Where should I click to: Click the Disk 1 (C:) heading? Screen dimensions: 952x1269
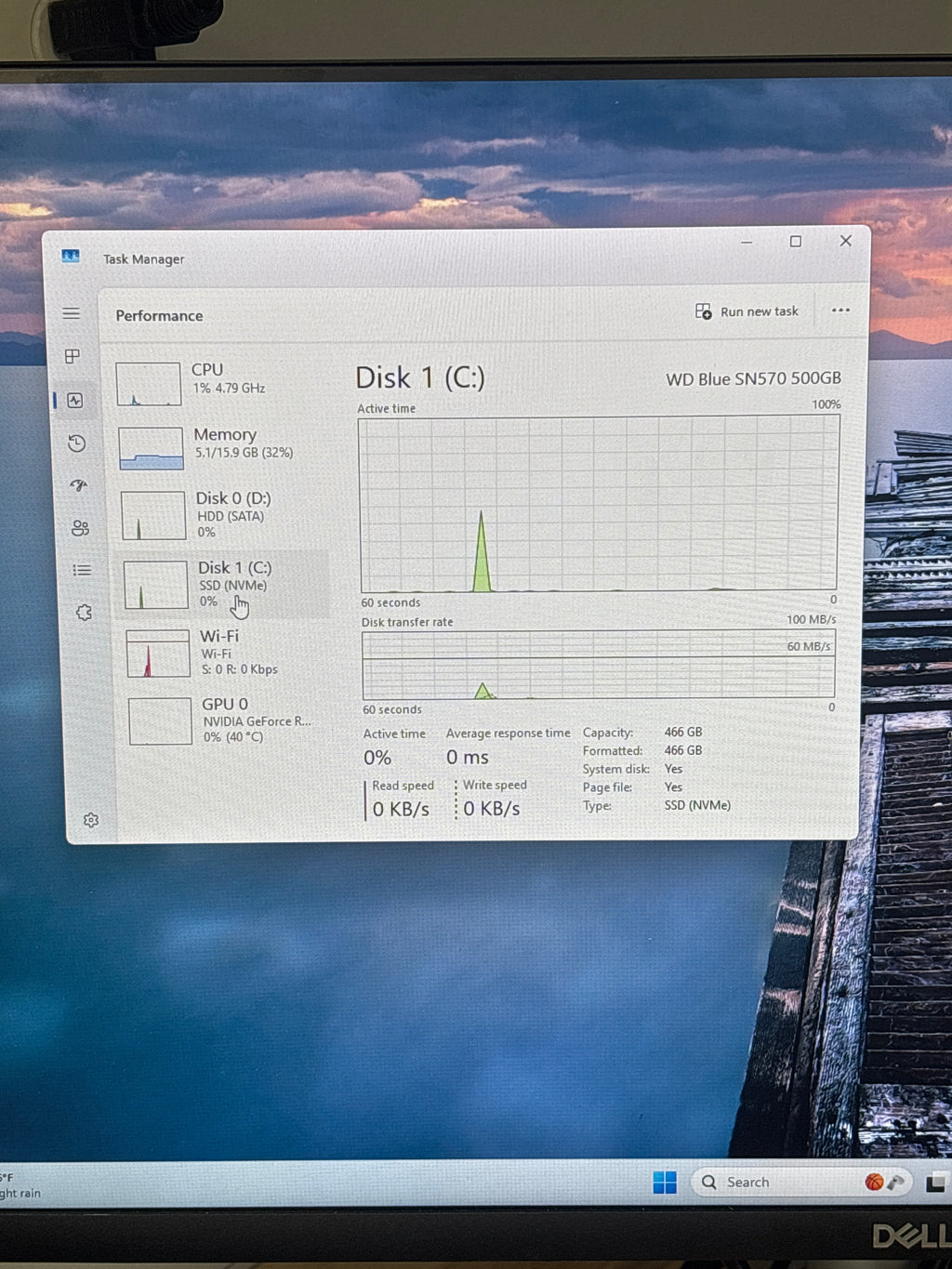pyautogui.click(x=420, y=377)
